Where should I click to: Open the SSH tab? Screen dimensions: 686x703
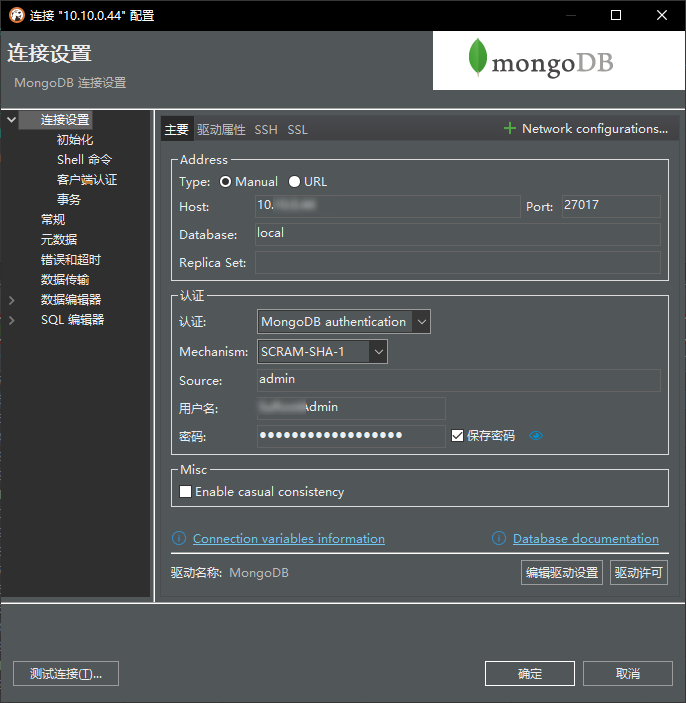pos(266,130)
